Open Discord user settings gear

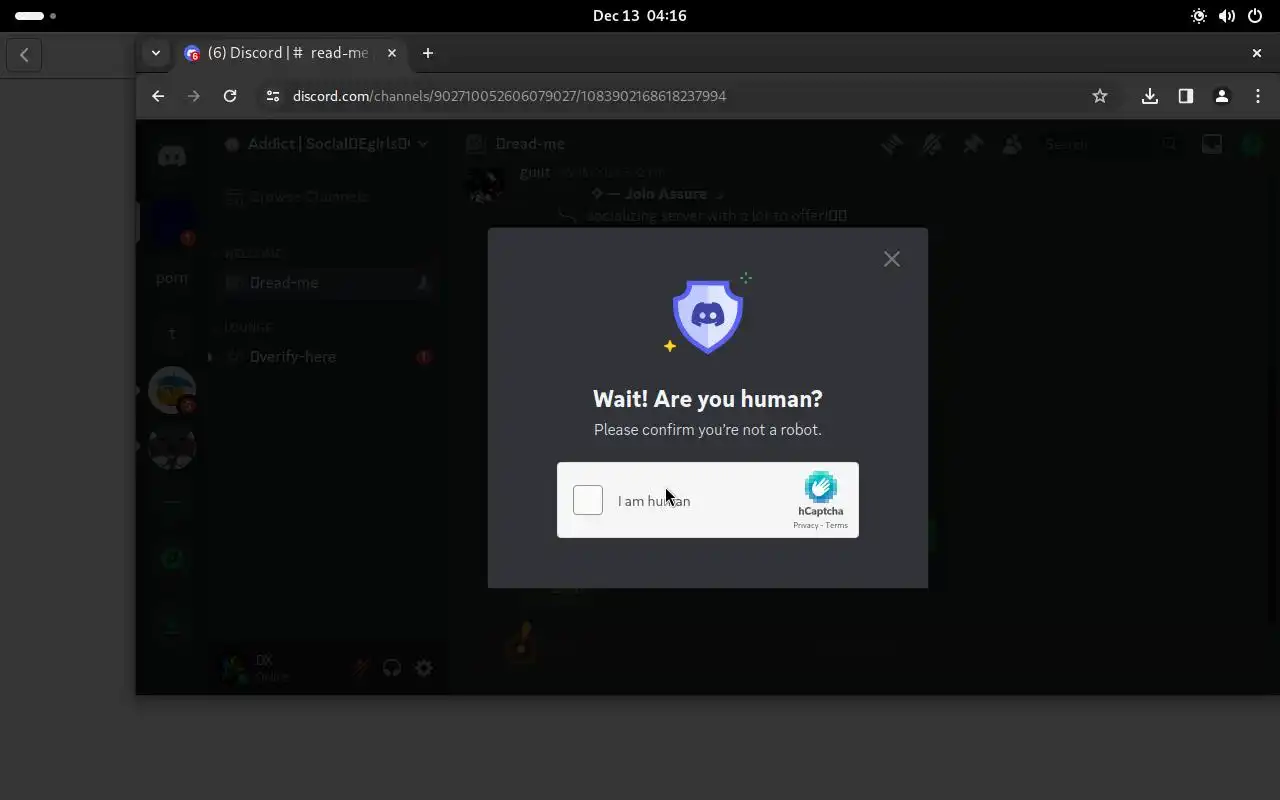point(424,668)
